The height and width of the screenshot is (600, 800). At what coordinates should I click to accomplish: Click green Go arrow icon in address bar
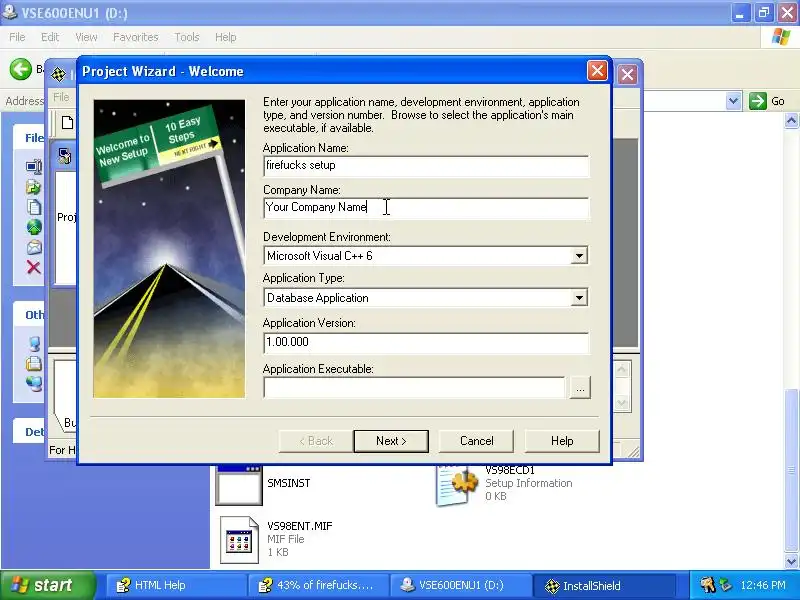tap(758, 101)
